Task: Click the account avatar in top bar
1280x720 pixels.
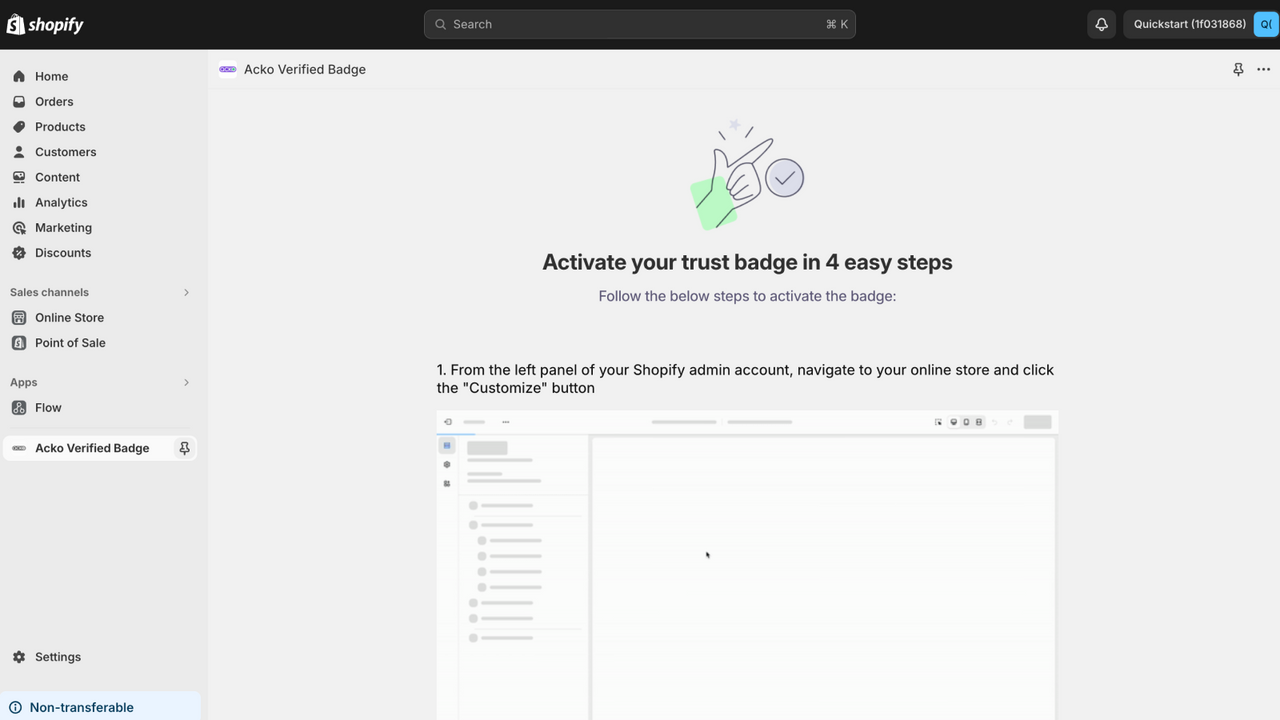Action: coord(1266,24)
